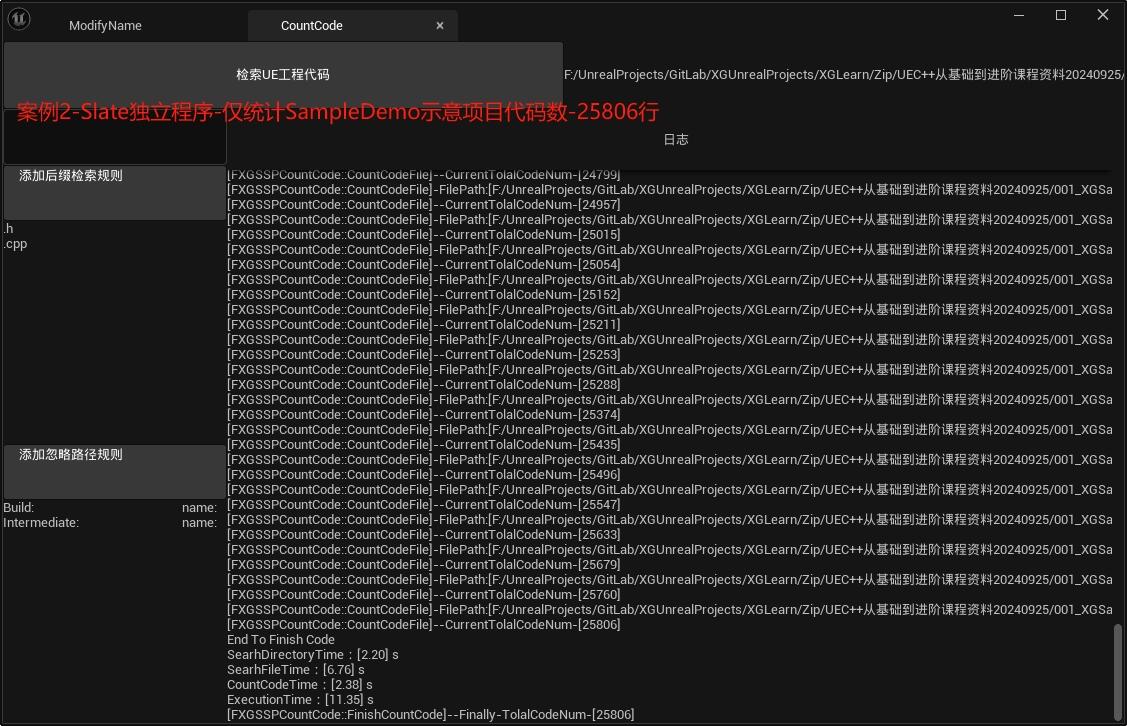
Task: Click log line CurrentTolalCodeNum-[25253]
Action: (x=424, y=354)
